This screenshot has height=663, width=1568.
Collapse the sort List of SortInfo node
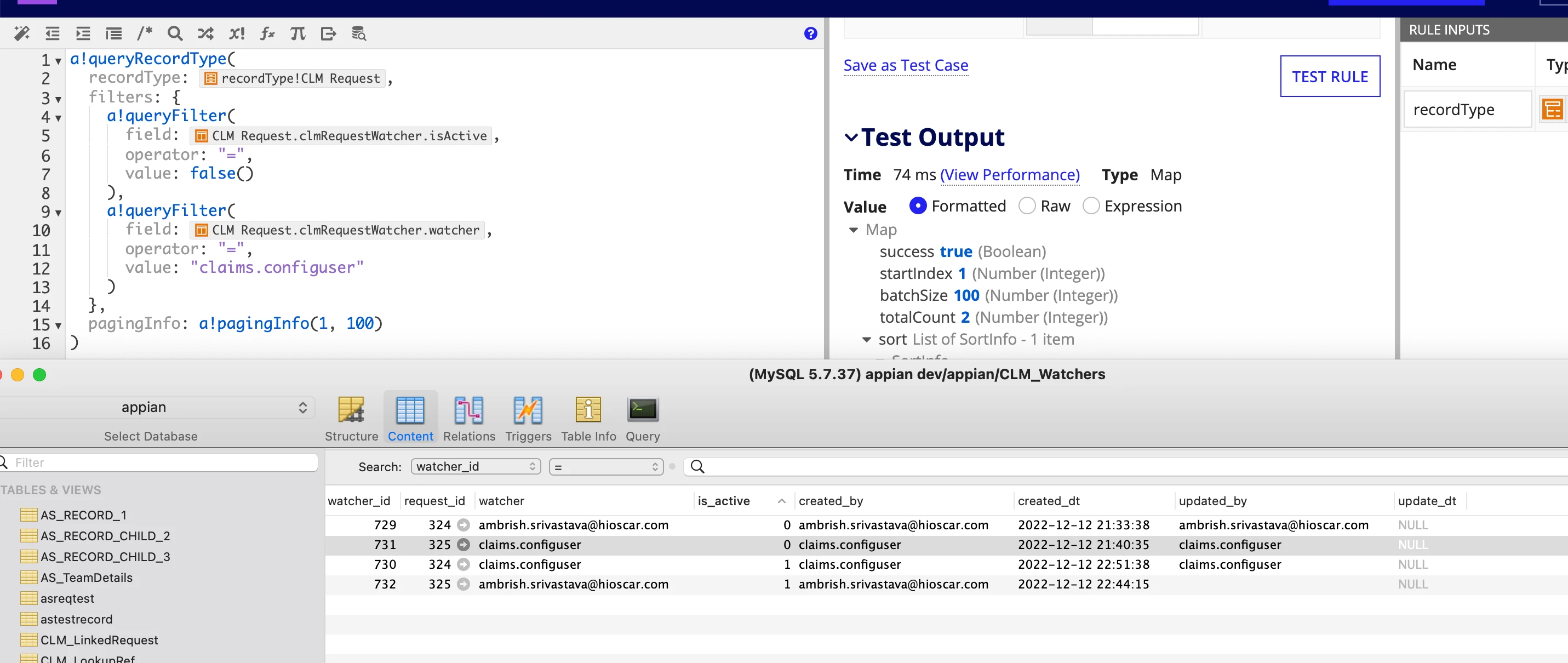tap(867, 339)
